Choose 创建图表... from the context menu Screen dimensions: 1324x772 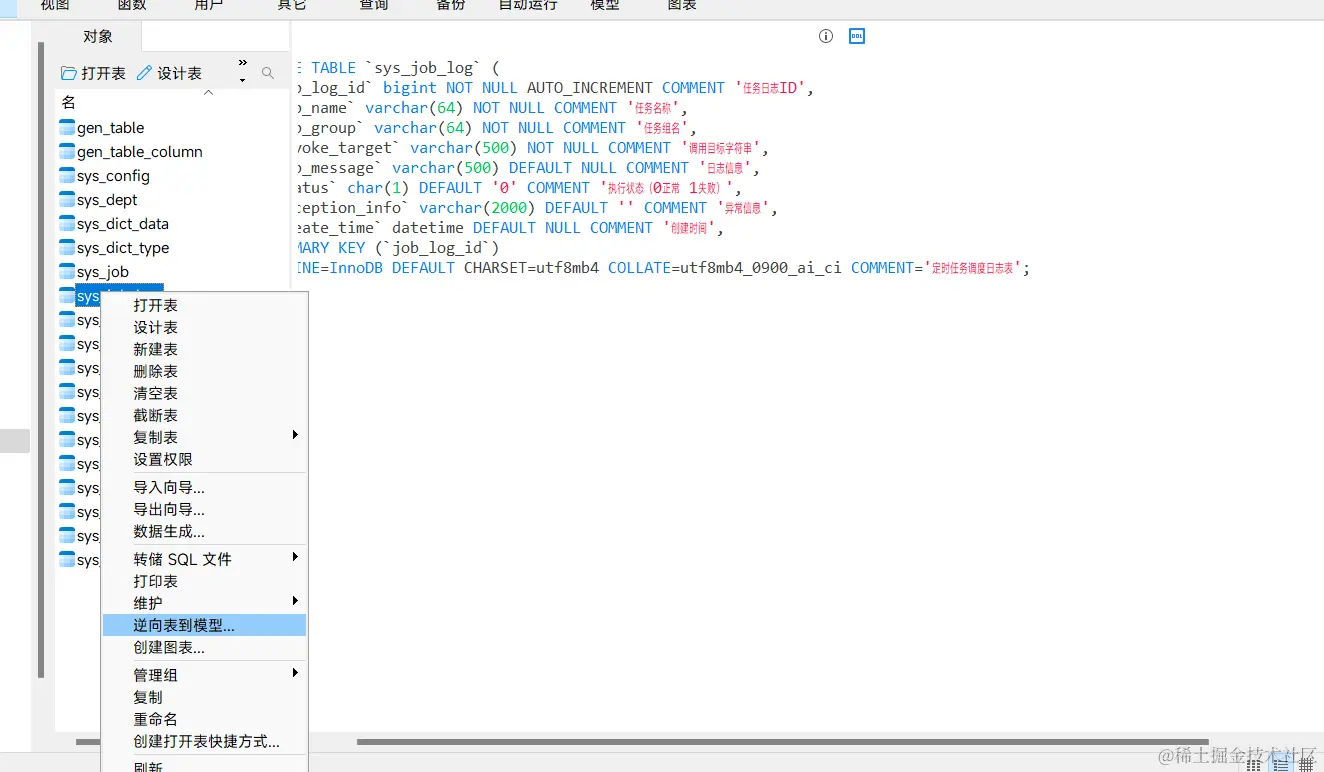(x=205, y=647)
